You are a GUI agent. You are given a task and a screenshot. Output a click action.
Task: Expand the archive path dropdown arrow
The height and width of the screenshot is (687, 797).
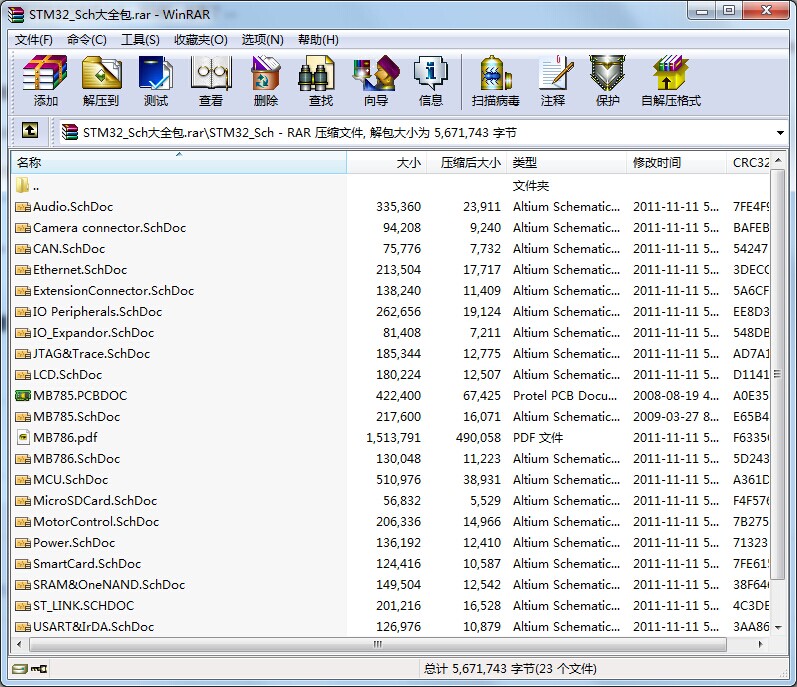point(780,133)
